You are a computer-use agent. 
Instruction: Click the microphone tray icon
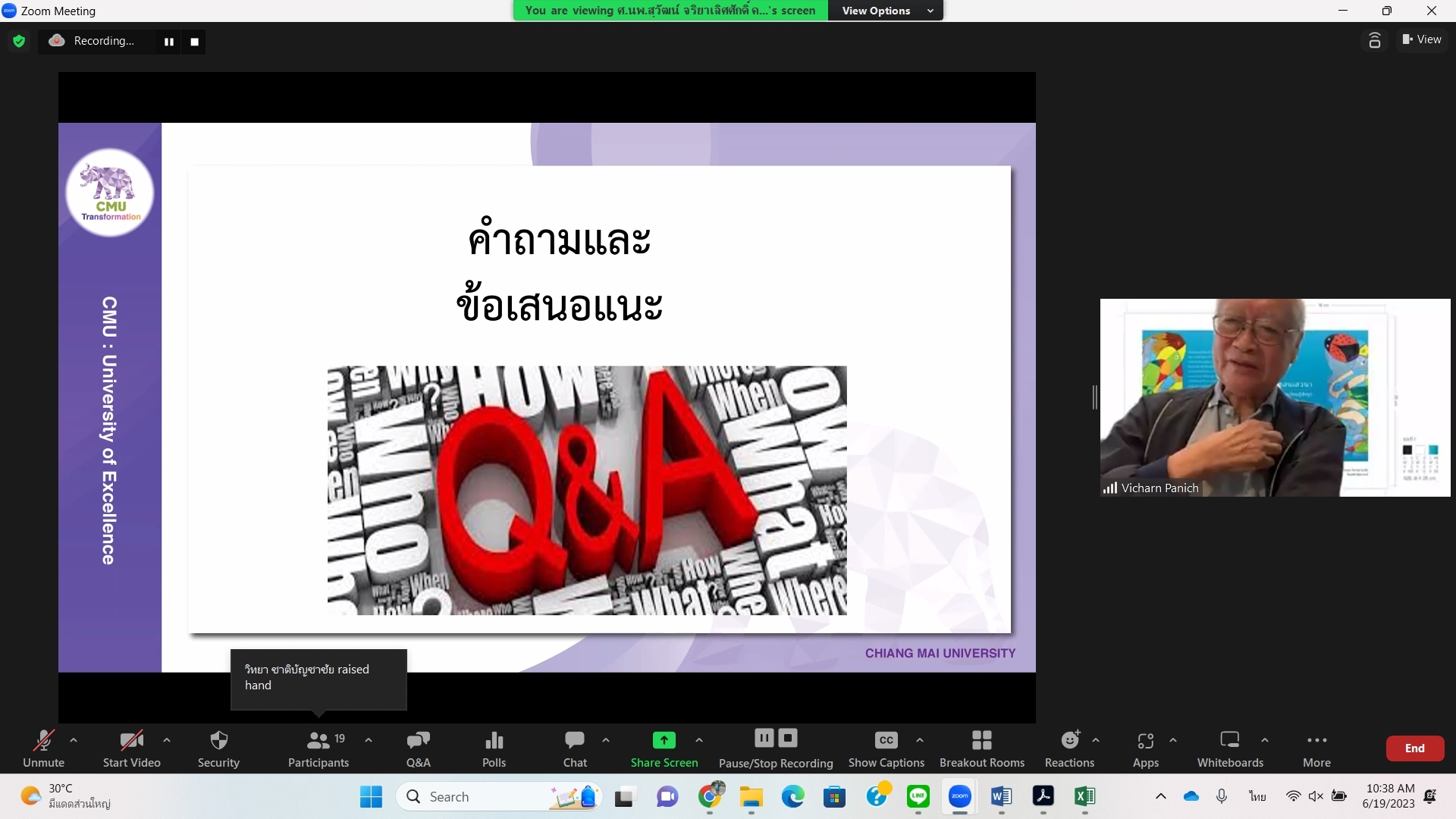pos(1222,796)
